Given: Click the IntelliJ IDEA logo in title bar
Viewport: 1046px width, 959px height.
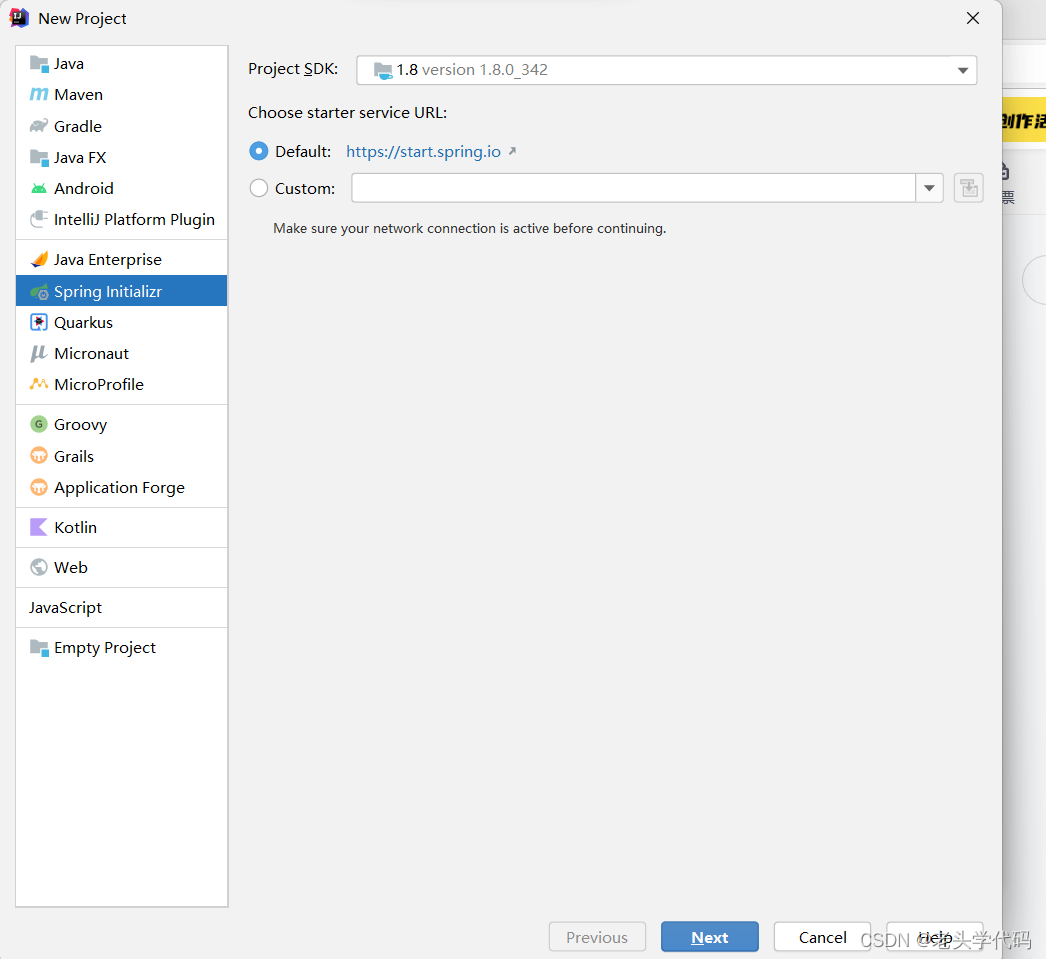Looking at the screenshot, I should (x=19, y=18).
